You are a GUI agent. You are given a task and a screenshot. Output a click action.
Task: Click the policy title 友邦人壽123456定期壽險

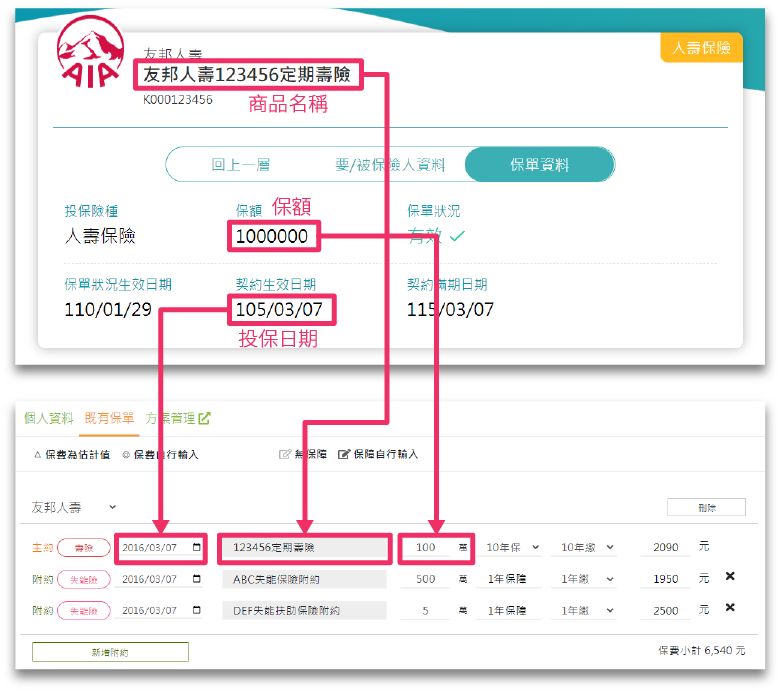point(247,75)
